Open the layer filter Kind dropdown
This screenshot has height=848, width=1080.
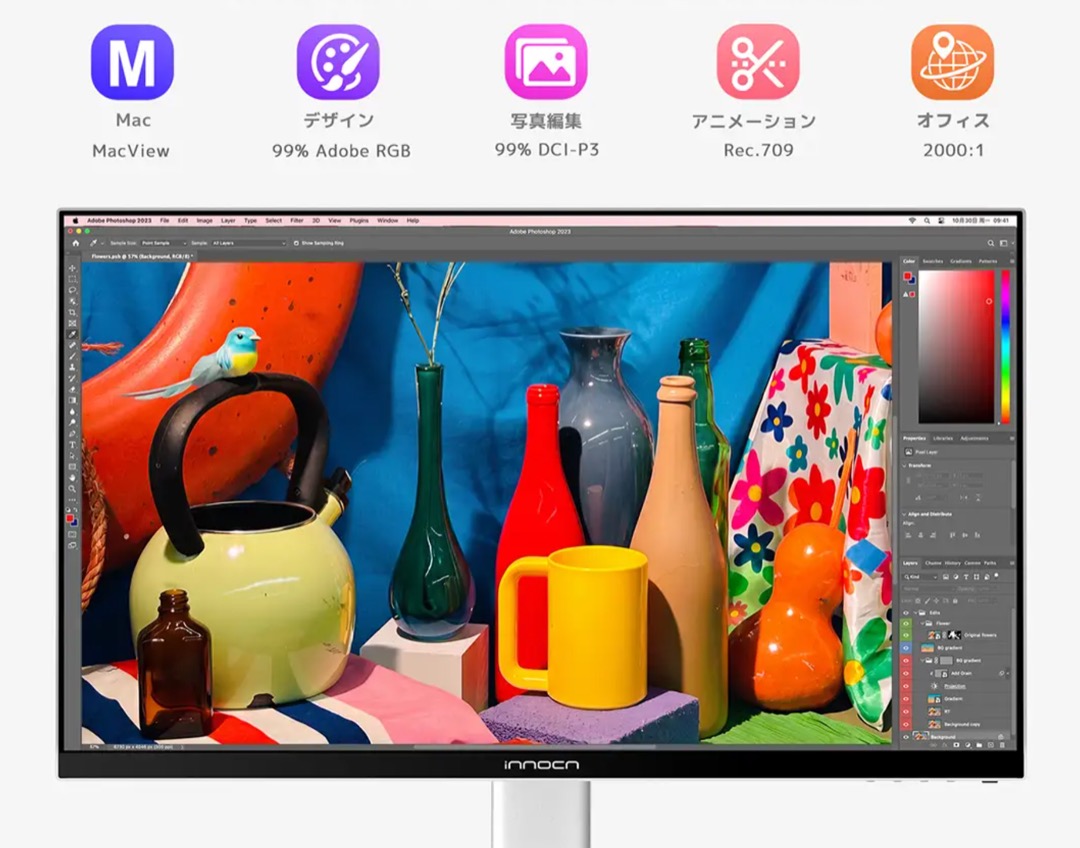920,577
